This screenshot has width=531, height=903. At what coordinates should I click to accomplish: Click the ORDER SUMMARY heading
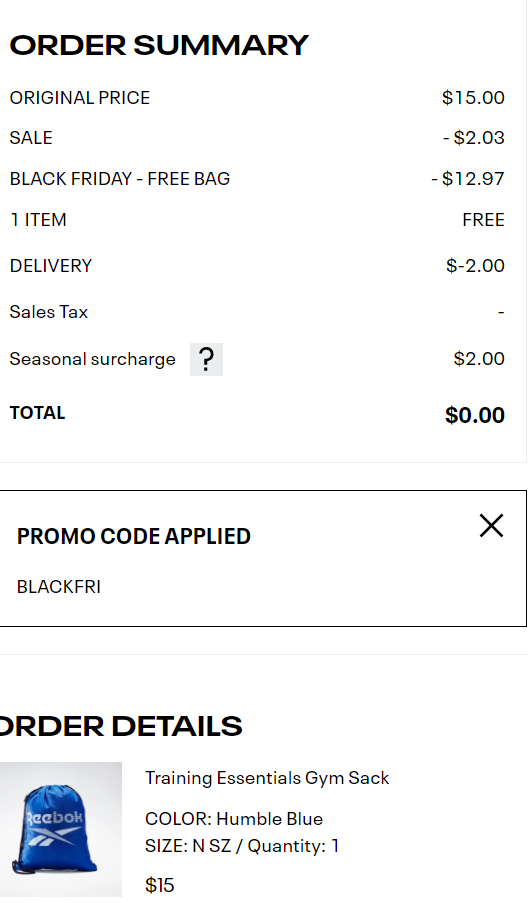tap(160, 45)
